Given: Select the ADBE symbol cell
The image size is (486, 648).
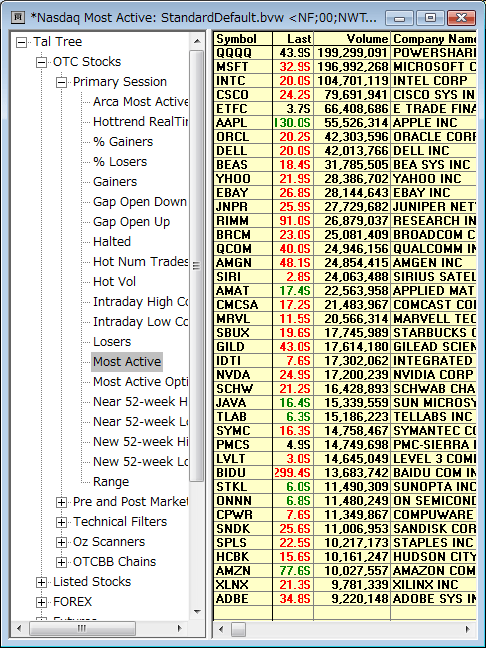Looking at the screenshot, I should pos(243,599).
